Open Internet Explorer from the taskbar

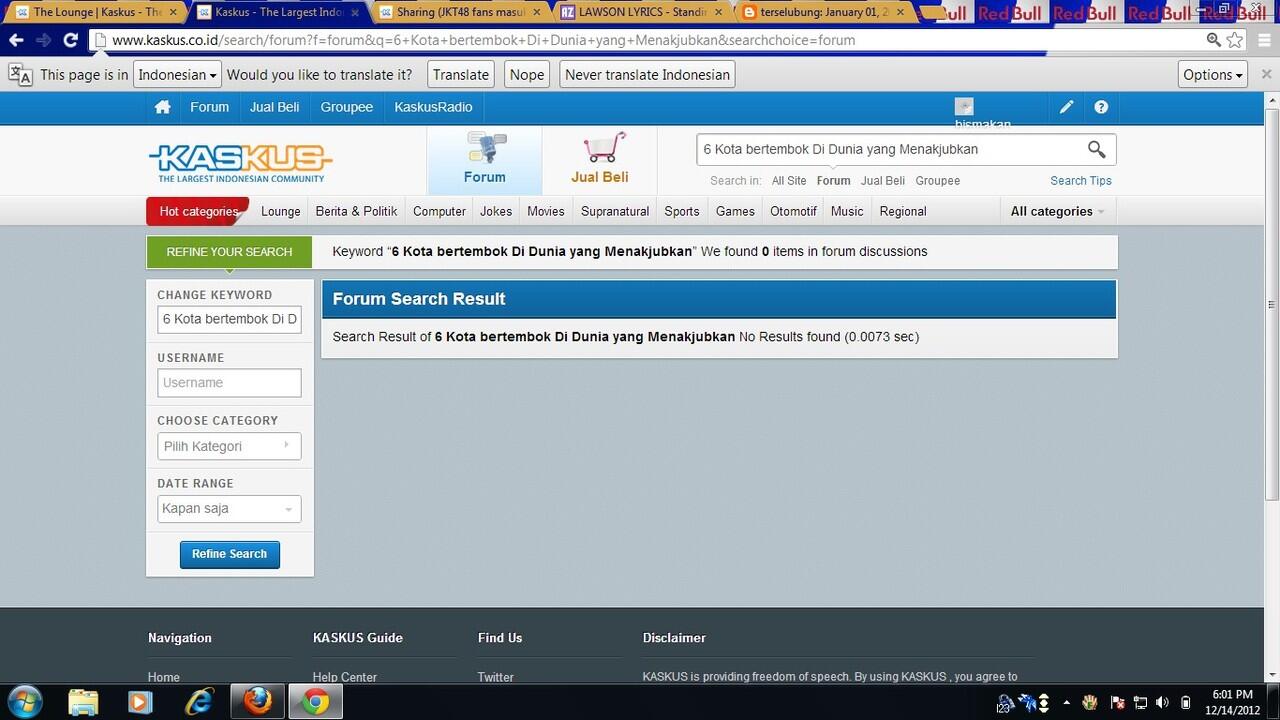point(199,702)
